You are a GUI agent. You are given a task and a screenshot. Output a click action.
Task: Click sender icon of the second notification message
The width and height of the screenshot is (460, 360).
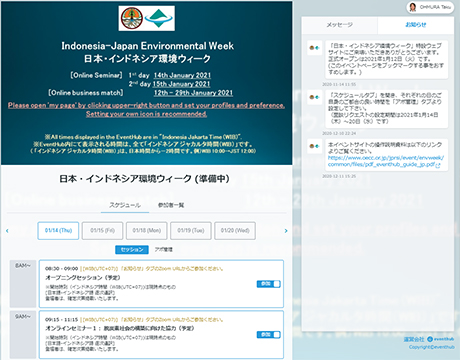(x=314, y=97)
